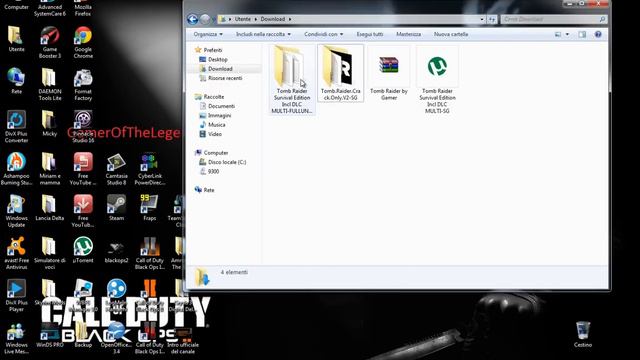Open Explorer help question-mark icon
640x360 pixels.
pos(598,34)
